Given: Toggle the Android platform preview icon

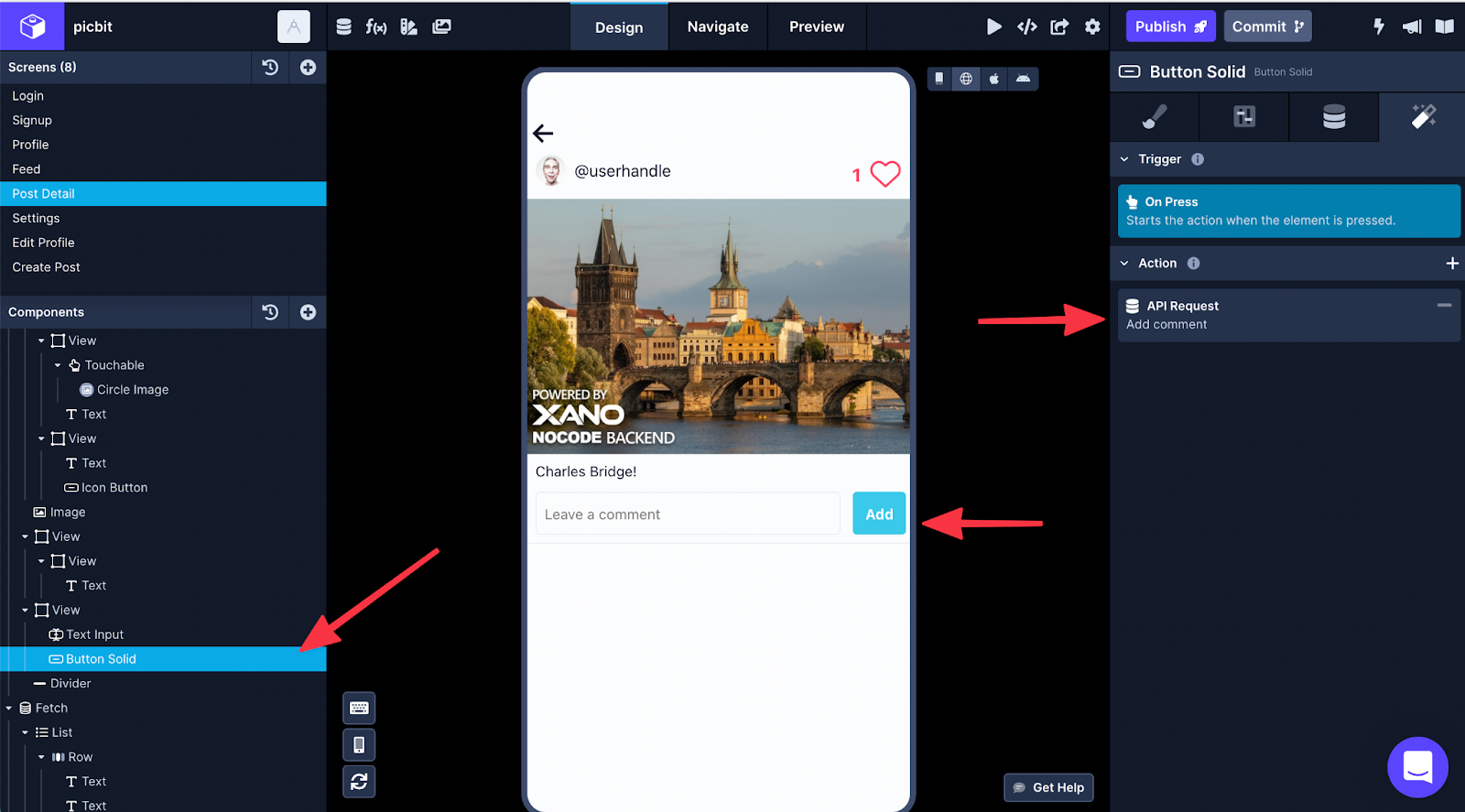Looking at the screenshot, I should [1023, 79].
